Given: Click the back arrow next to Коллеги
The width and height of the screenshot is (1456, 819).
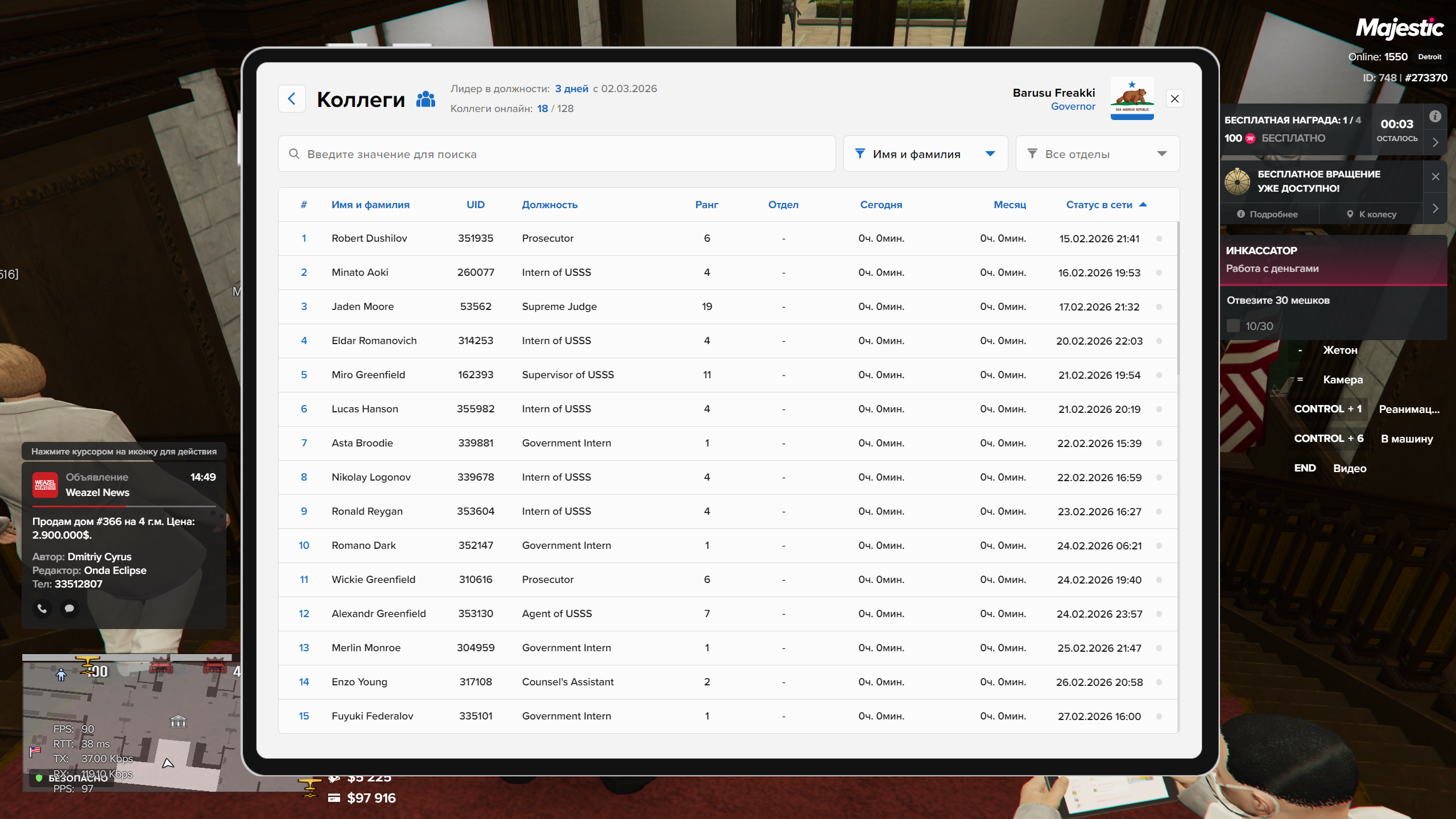Looking at the screenshot, I should [292, 99].
